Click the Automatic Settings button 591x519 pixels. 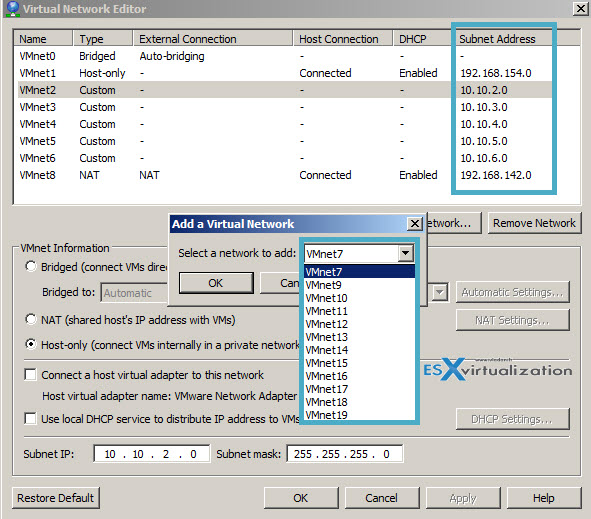[513, 292]
